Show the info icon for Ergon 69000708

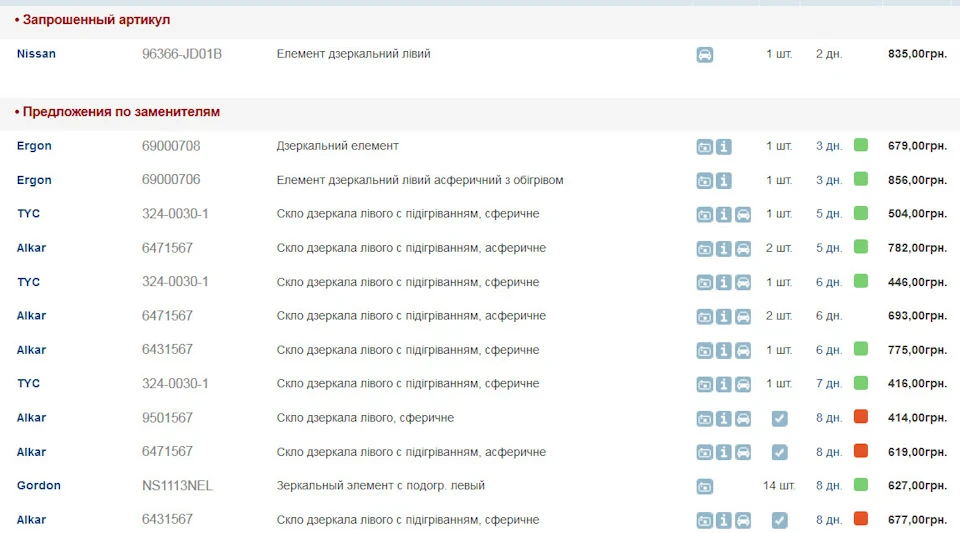tap(724, 147)
